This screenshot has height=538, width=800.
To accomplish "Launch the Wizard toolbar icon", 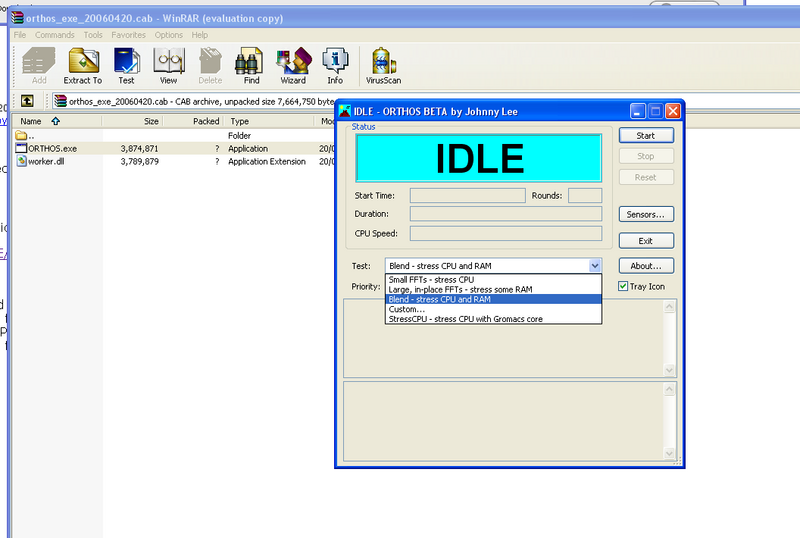I will pos(293,65).
